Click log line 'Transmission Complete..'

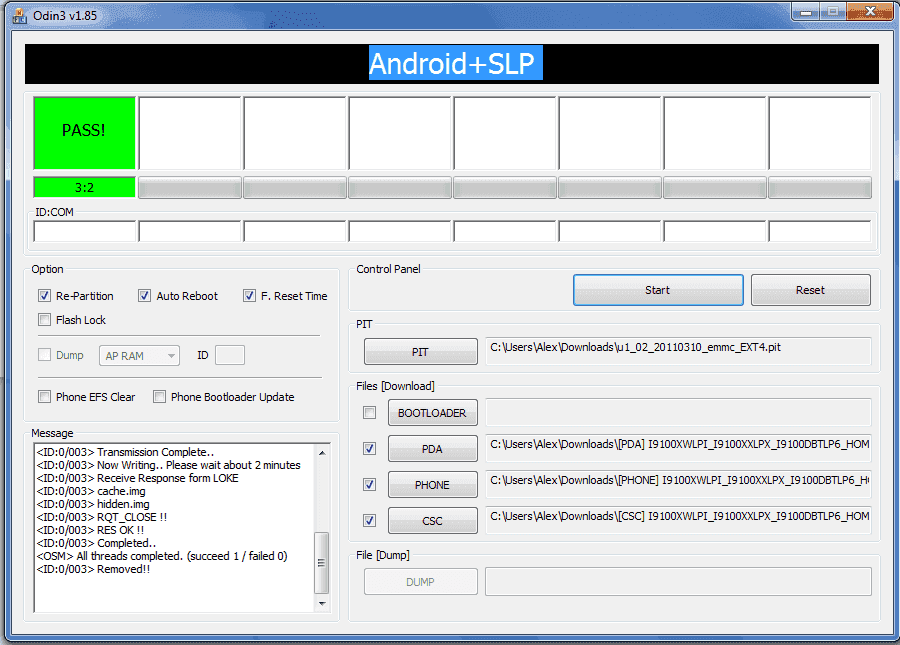[125, 452]
